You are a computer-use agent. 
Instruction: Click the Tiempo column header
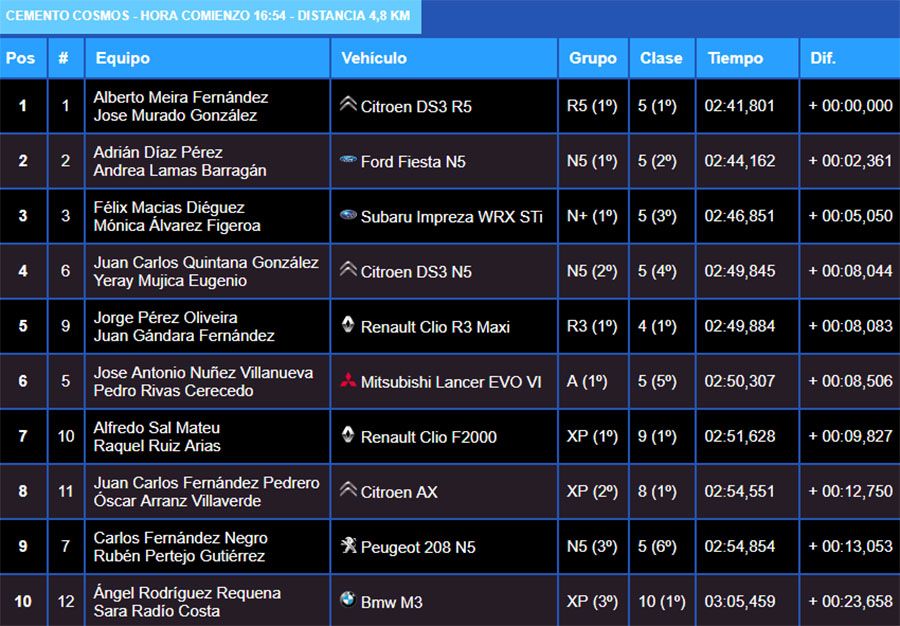[x=735, y=58]
